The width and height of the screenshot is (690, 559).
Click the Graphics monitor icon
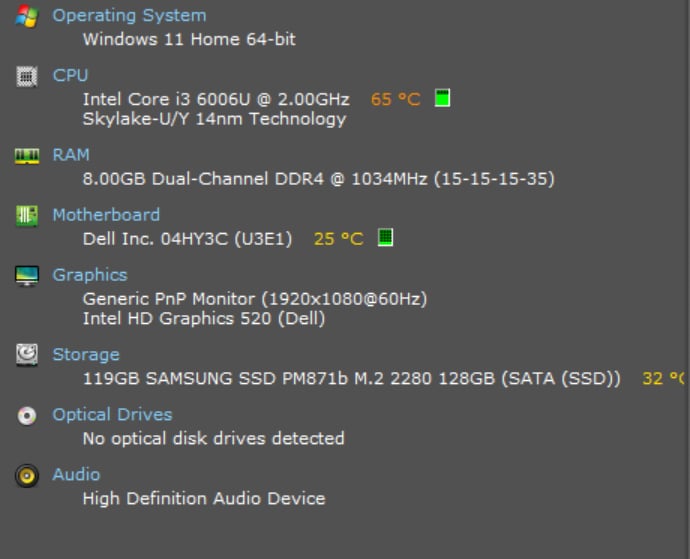27,276
